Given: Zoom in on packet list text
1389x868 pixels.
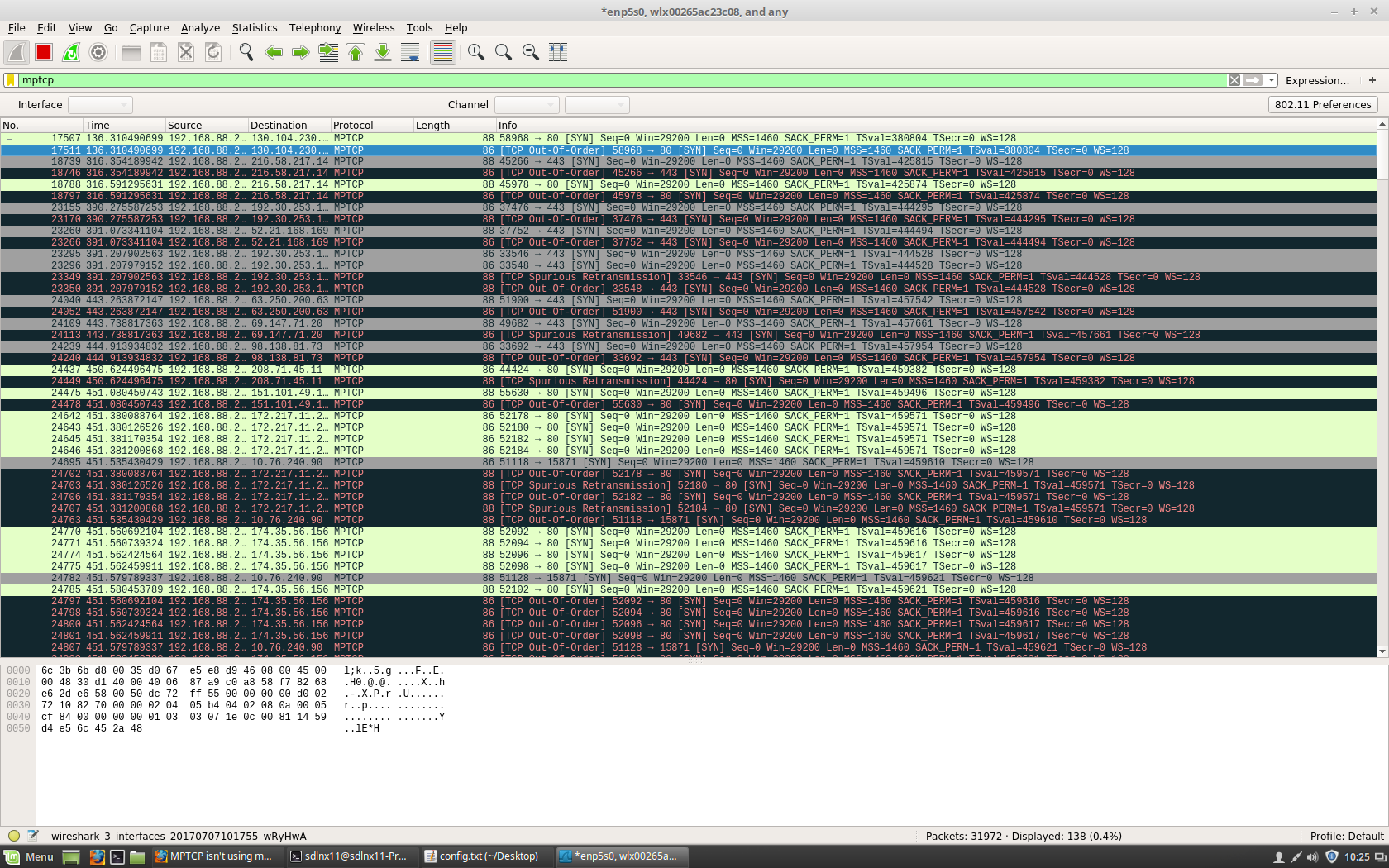Looking at the screenshot, I should coord(475,51).
